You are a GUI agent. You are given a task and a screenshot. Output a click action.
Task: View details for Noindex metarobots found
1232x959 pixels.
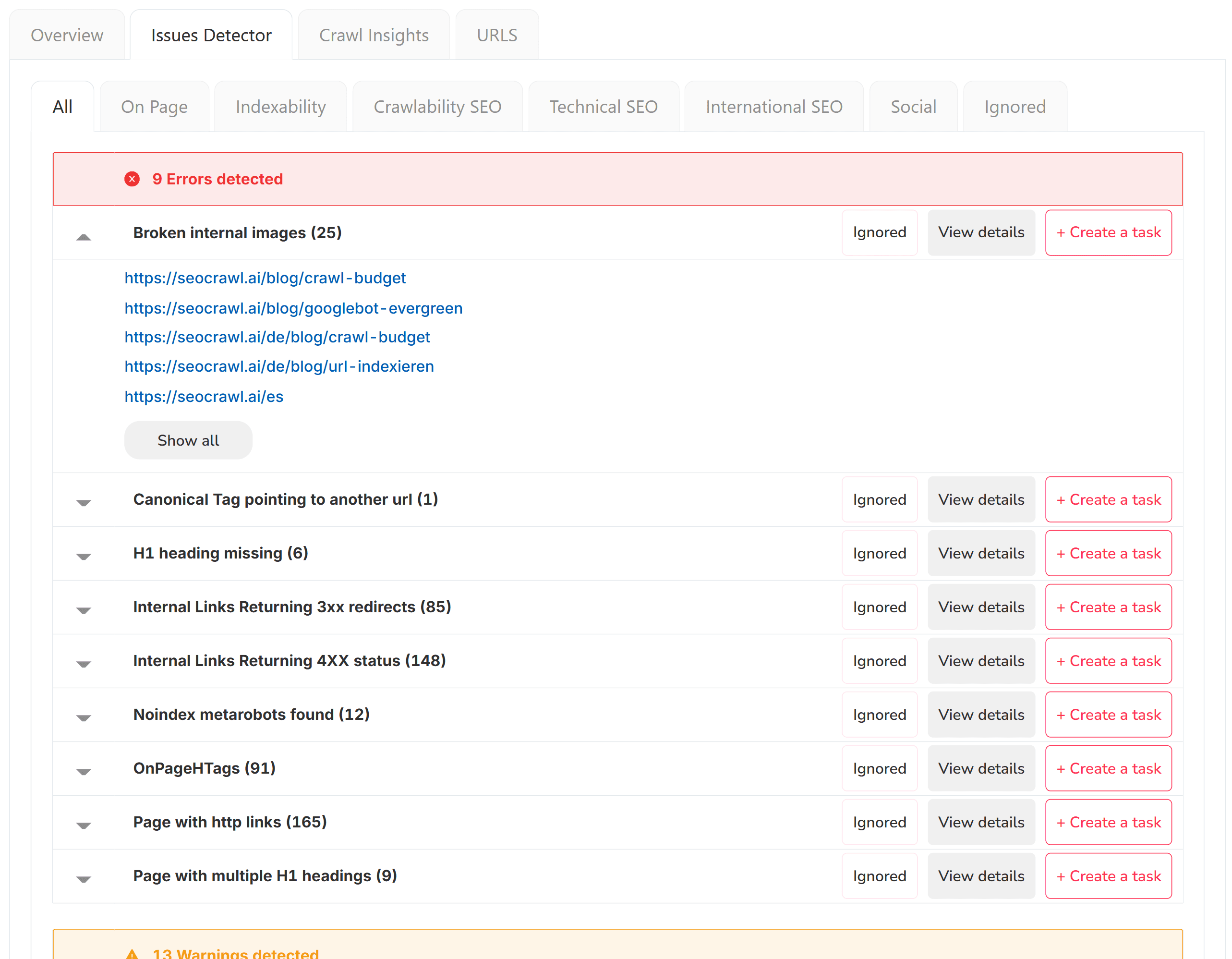coord(981,715)
